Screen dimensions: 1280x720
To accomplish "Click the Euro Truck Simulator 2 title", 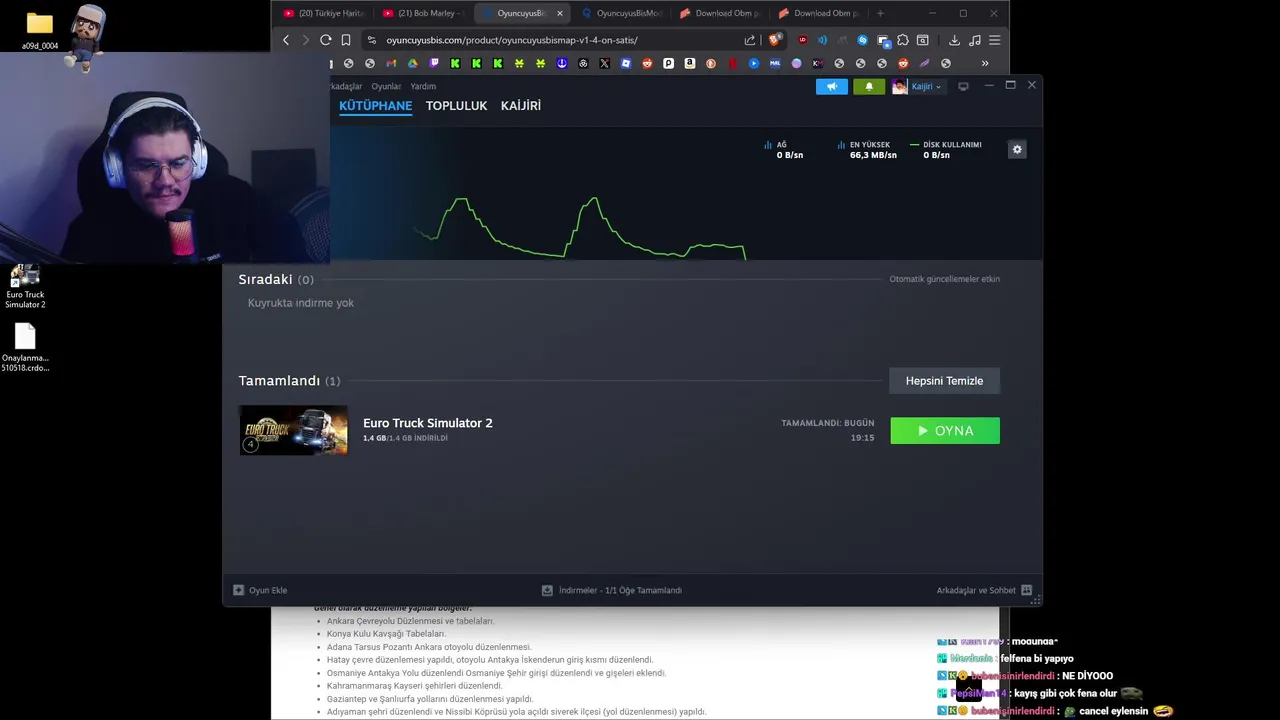I will pyautogui.click(x=428, y=423).
